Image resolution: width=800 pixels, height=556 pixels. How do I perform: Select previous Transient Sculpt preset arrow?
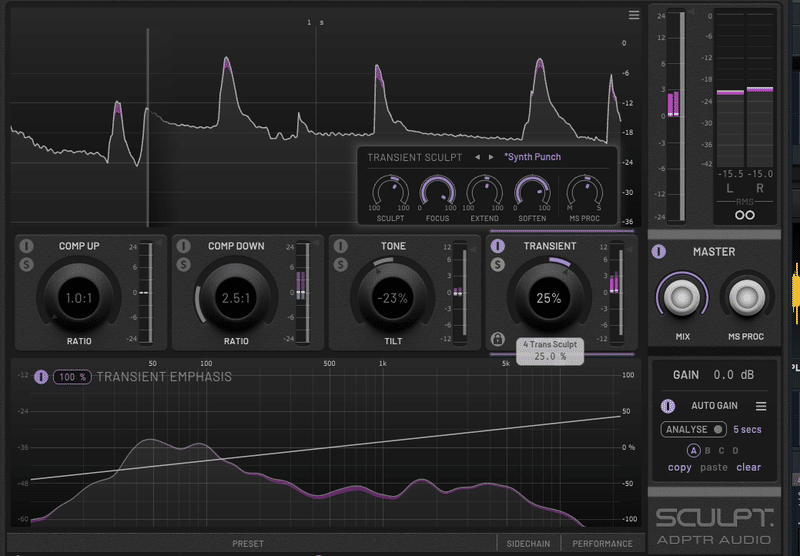478,157
